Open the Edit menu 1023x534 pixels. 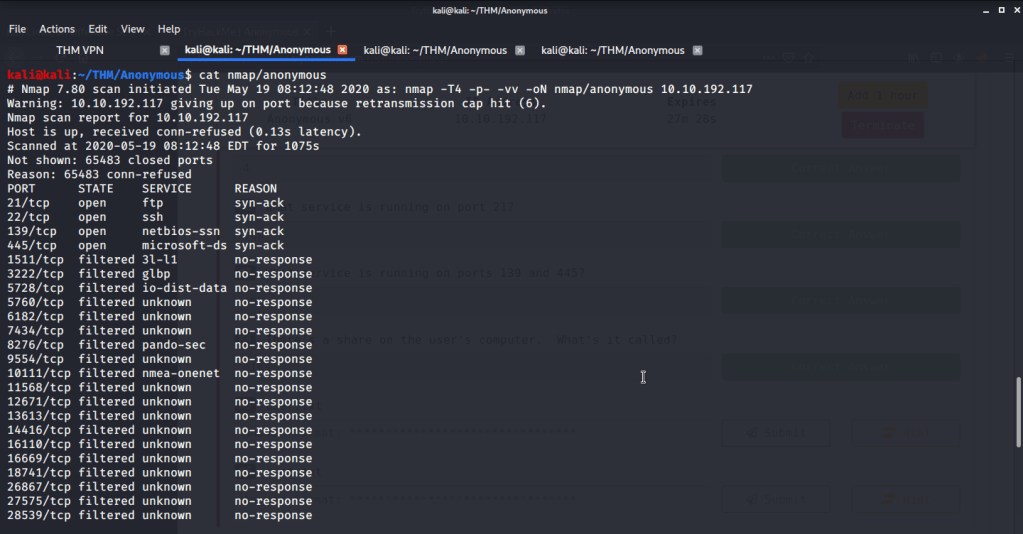tap(97, 29)
